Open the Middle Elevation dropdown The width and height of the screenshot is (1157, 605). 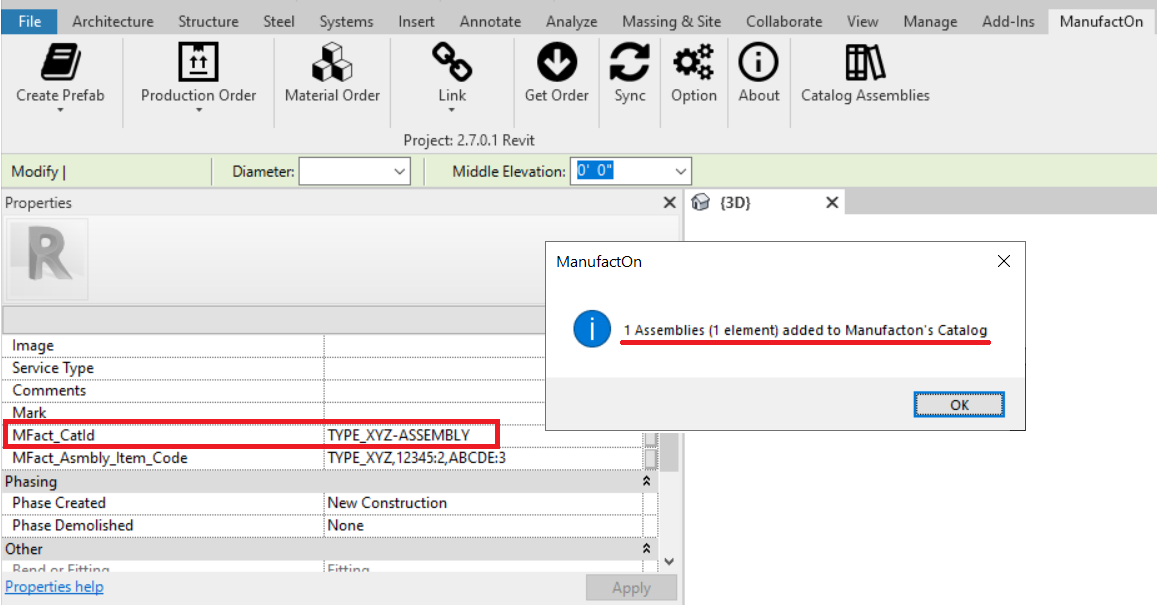(679, 171)
